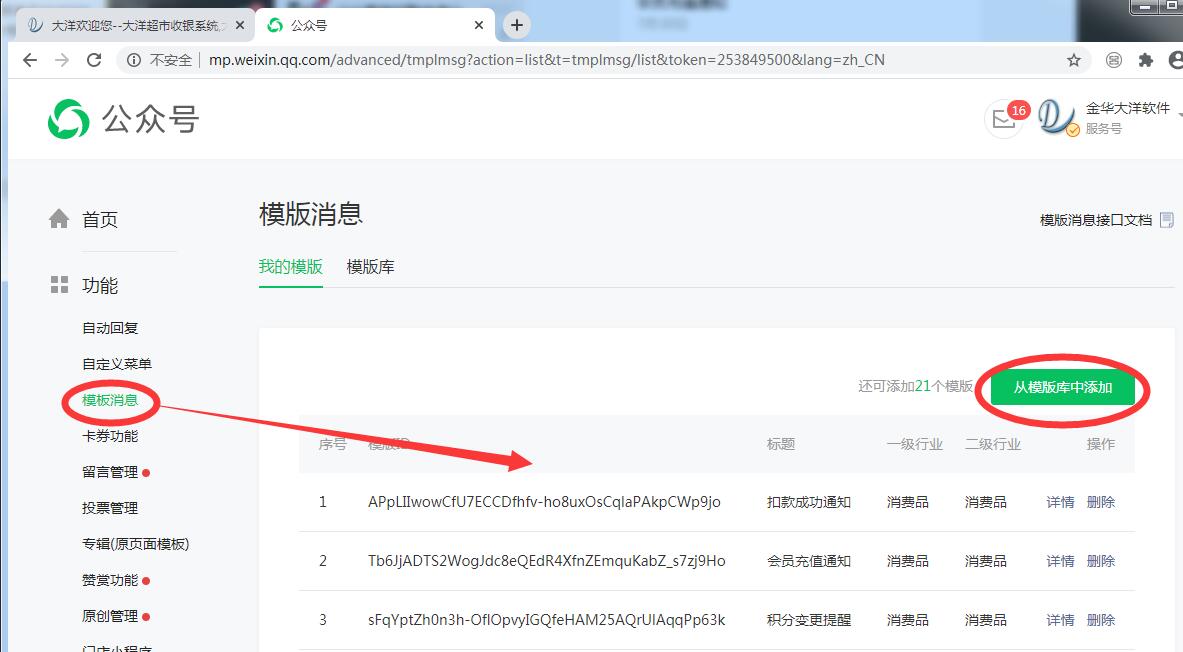View 详情 for 扣款成功通知
The width and height of the screenshot is (1183, 652).
point(1060,503)
